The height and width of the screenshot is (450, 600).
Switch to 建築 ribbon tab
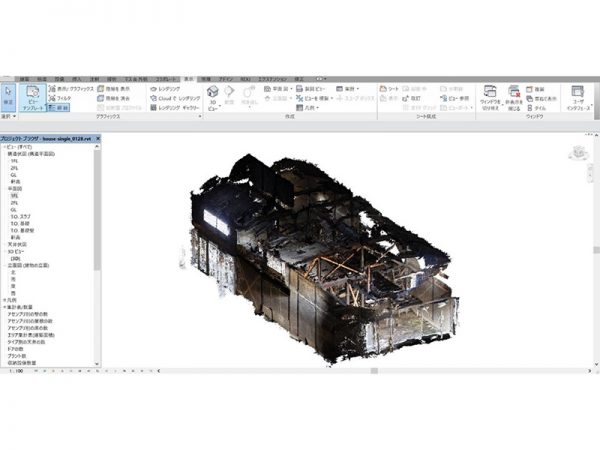point(24,79)
